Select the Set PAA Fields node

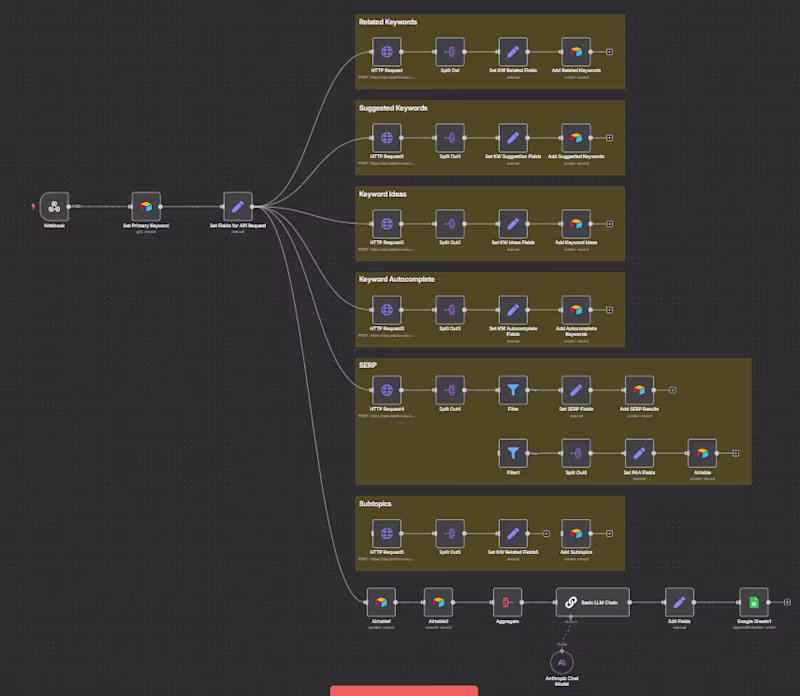coord(639,453)
